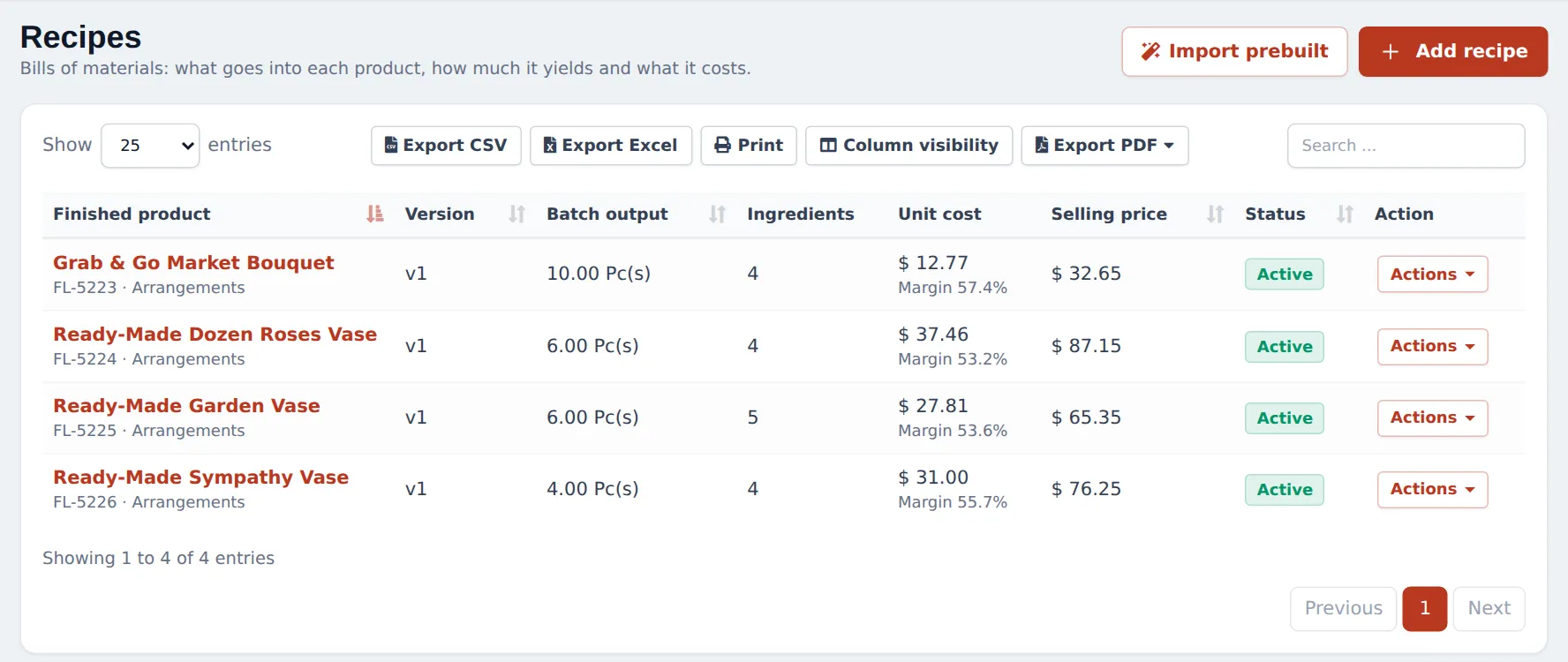Viewport: 1568px width, 662px height.
Task: Open the Ready-Made Dozen Roses Vase recipe
Action: (x=215, y=335)
